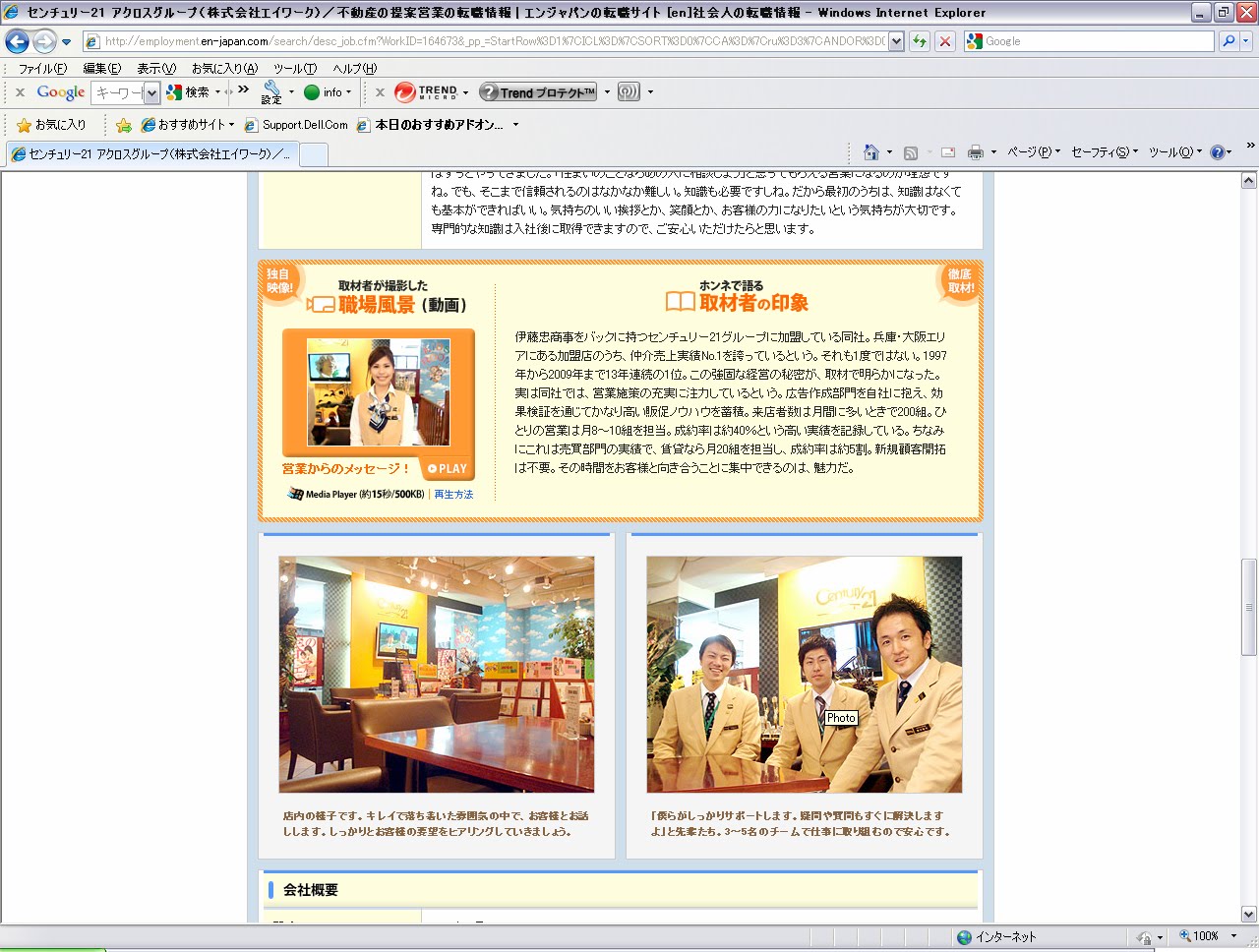Open the ツール(T) menu
Screen dimensions: 1259x952
(295, 68)
